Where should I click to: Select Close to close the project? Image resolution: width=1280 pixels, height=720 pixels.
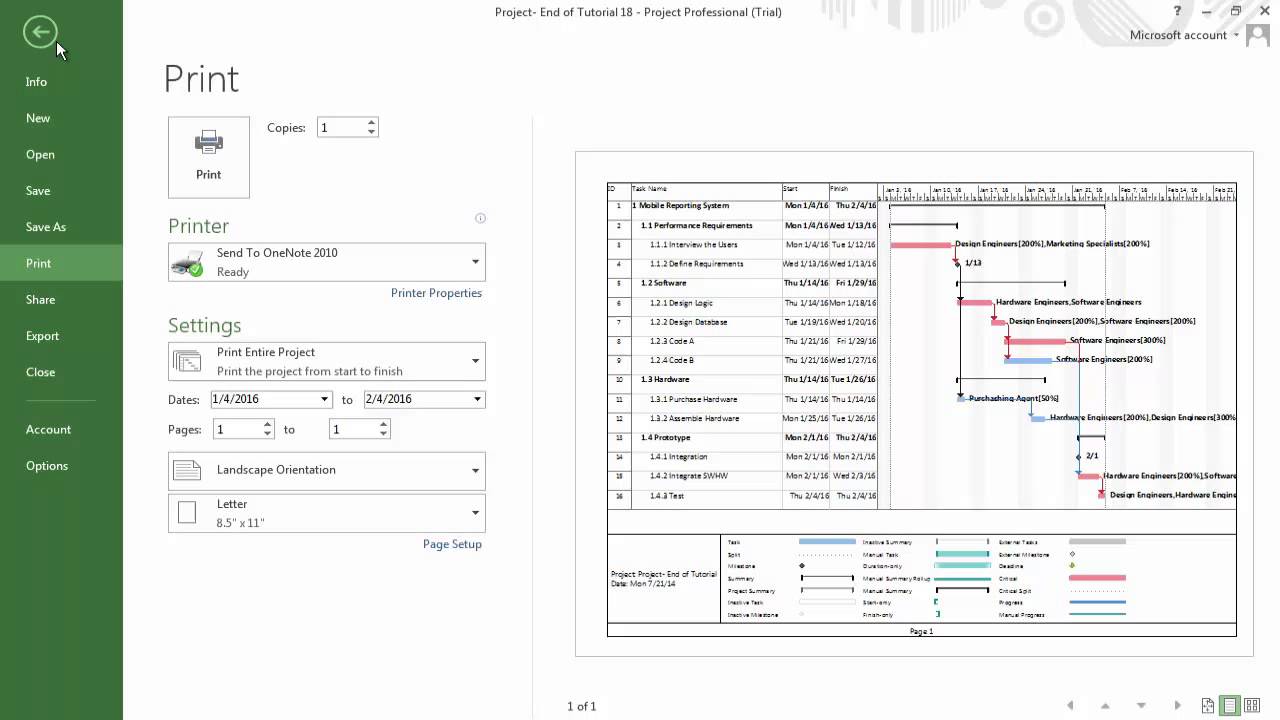click(40, 372)
